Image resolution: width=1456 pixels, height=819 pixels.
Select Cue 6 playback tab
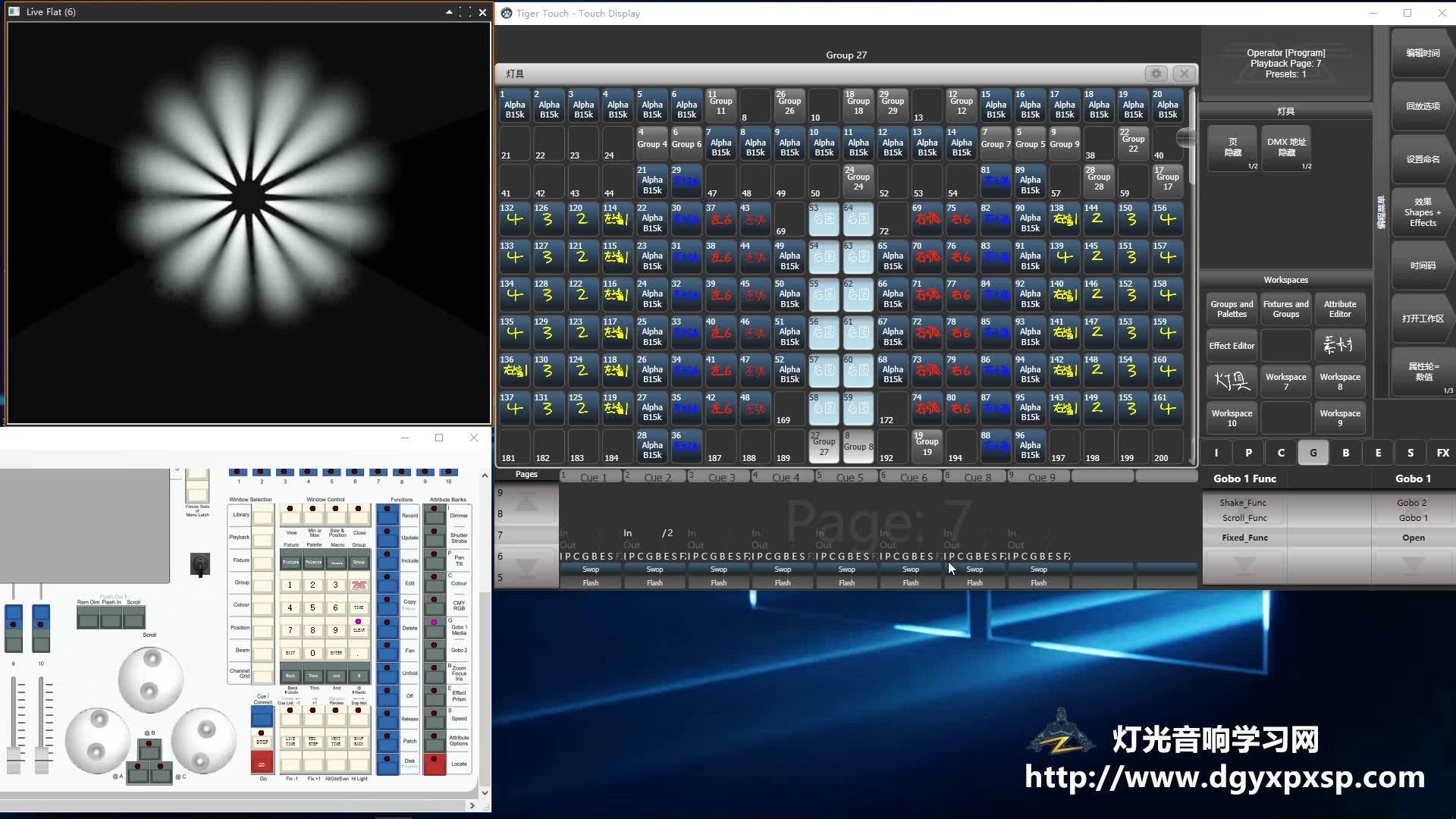coord(912,477)
